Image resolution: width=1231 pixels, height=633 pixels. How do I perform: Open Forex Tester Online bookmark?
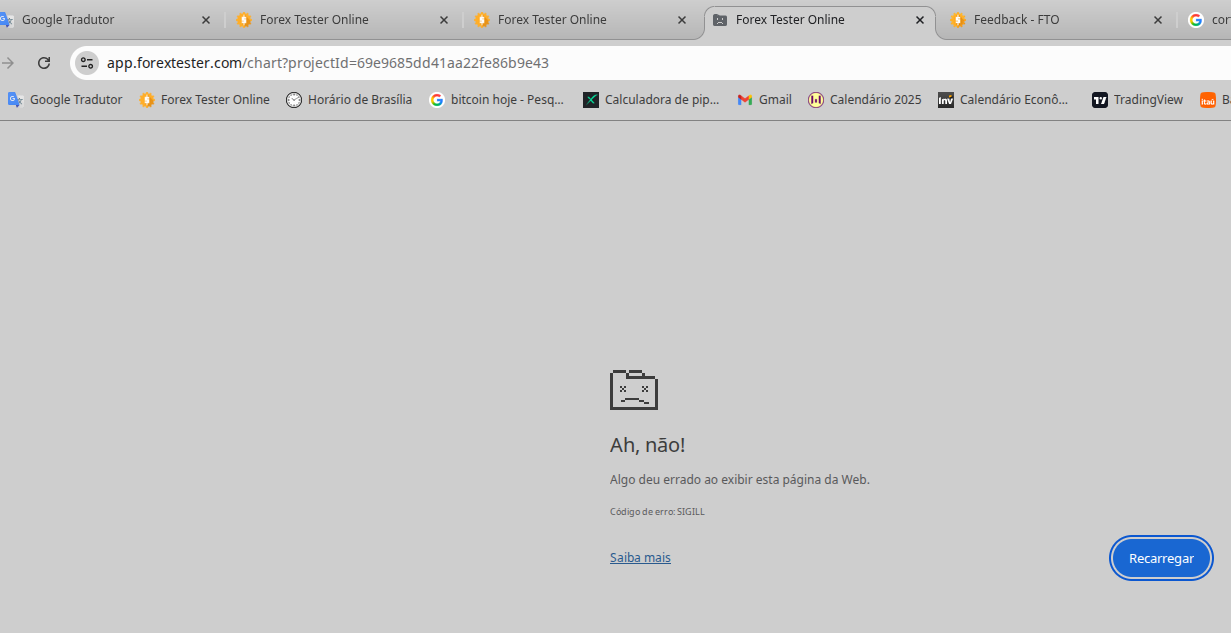204,100
